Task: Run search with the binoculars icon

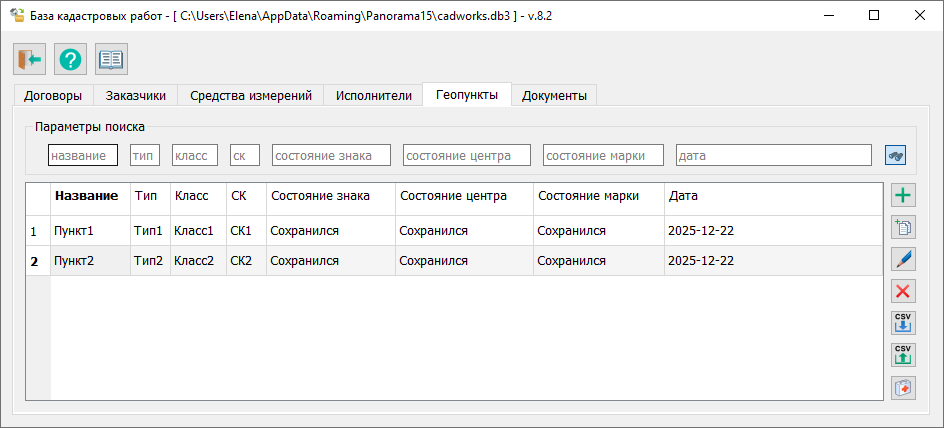Action: 895,155
